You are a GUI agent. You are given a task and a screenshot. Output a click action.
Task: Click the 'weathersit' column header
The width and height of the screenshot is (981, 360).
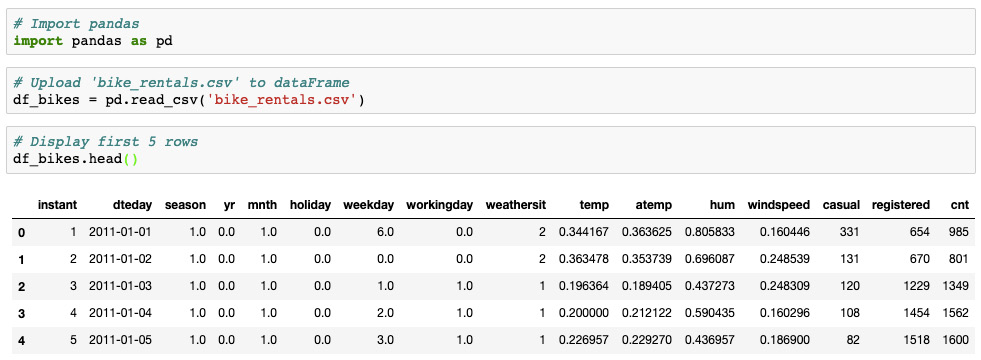pyautogui.click(x=516, y=205)
